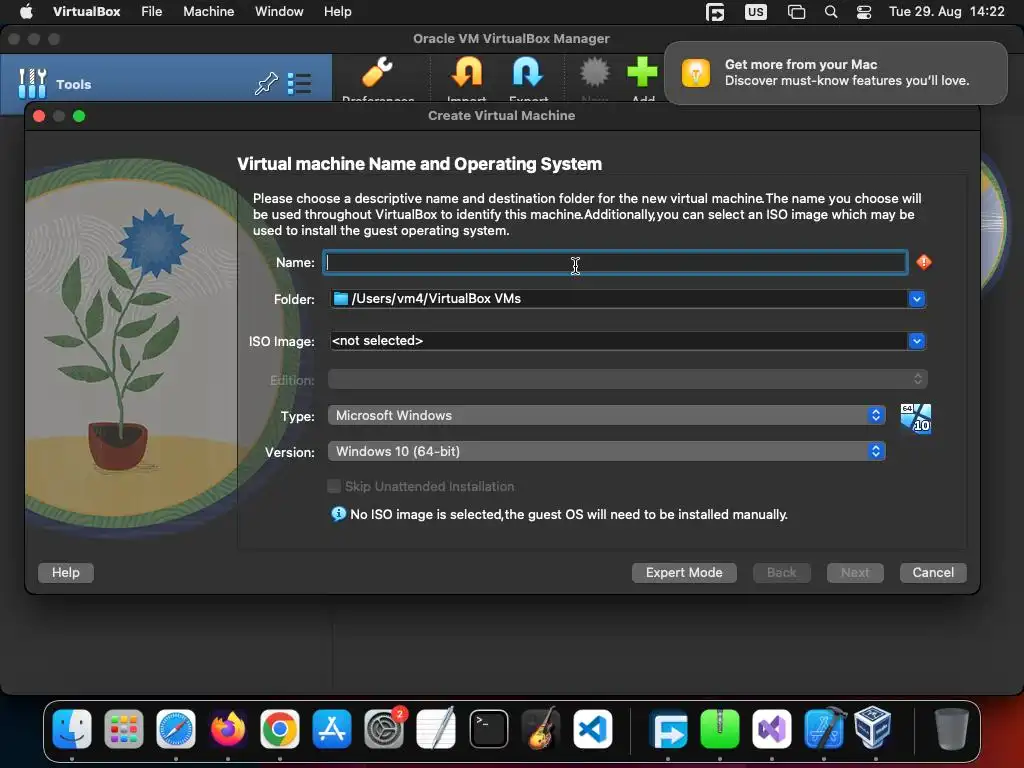Image resolution: width=1024 pixels, height=768 pixels.
Task: Click the Next button
Action: pyautogui.click(x=855, y=573)
